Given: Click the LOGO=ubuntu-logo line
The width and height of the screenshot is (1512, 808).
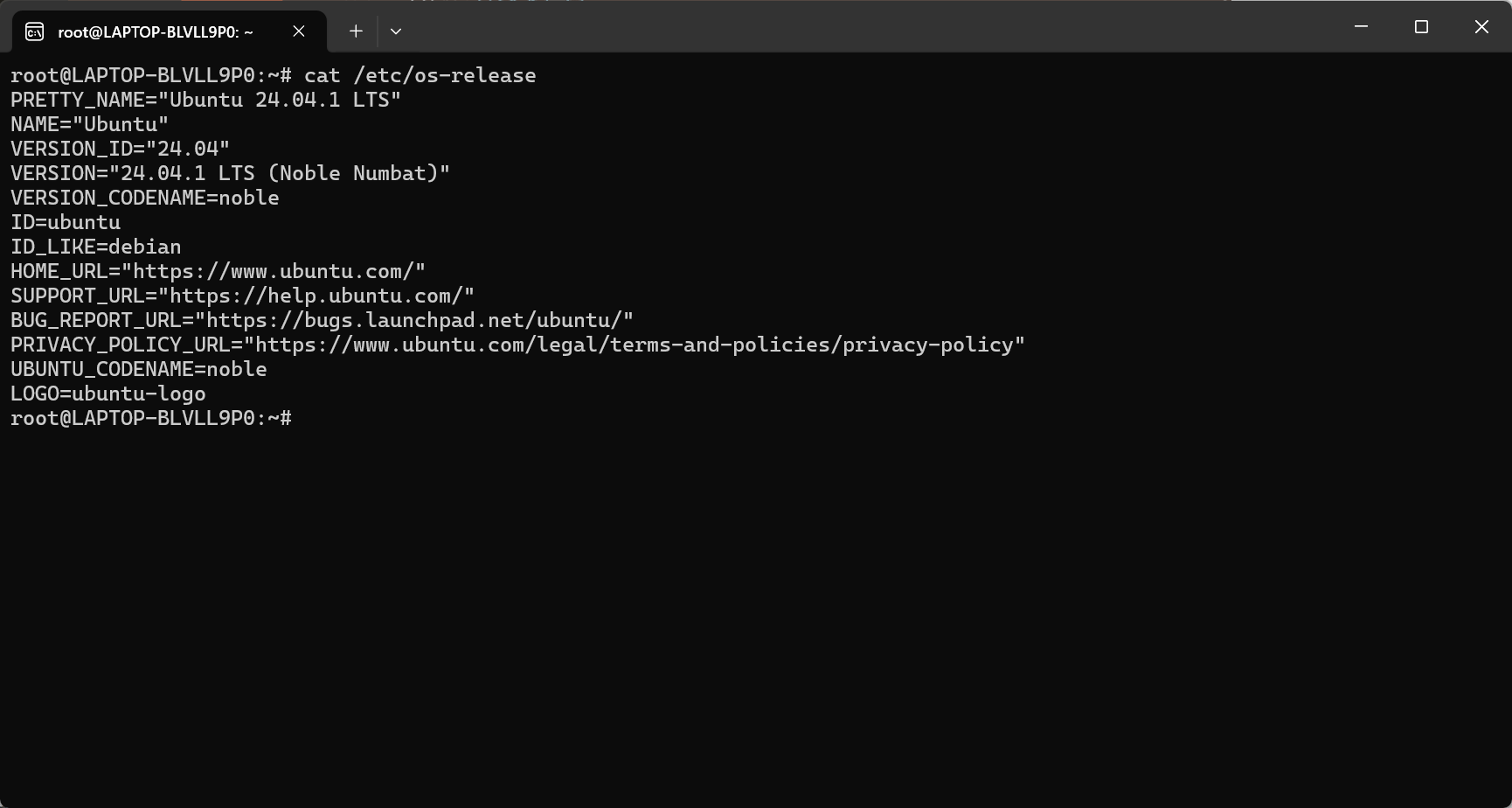Looking at the screenshot, I should [108, 394].
